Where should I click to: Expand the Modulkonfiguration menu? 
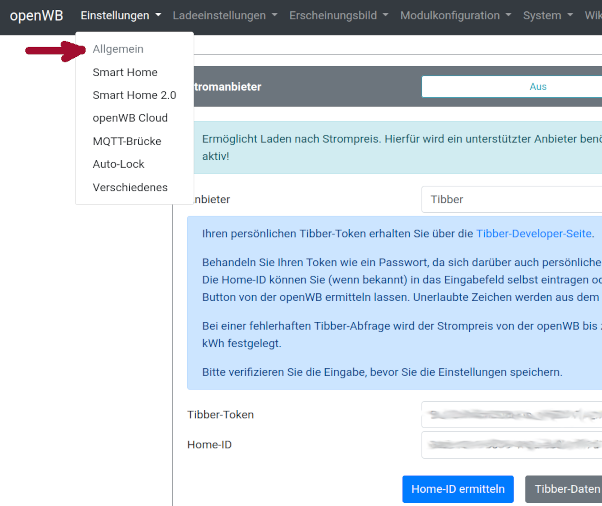(455, 16)
